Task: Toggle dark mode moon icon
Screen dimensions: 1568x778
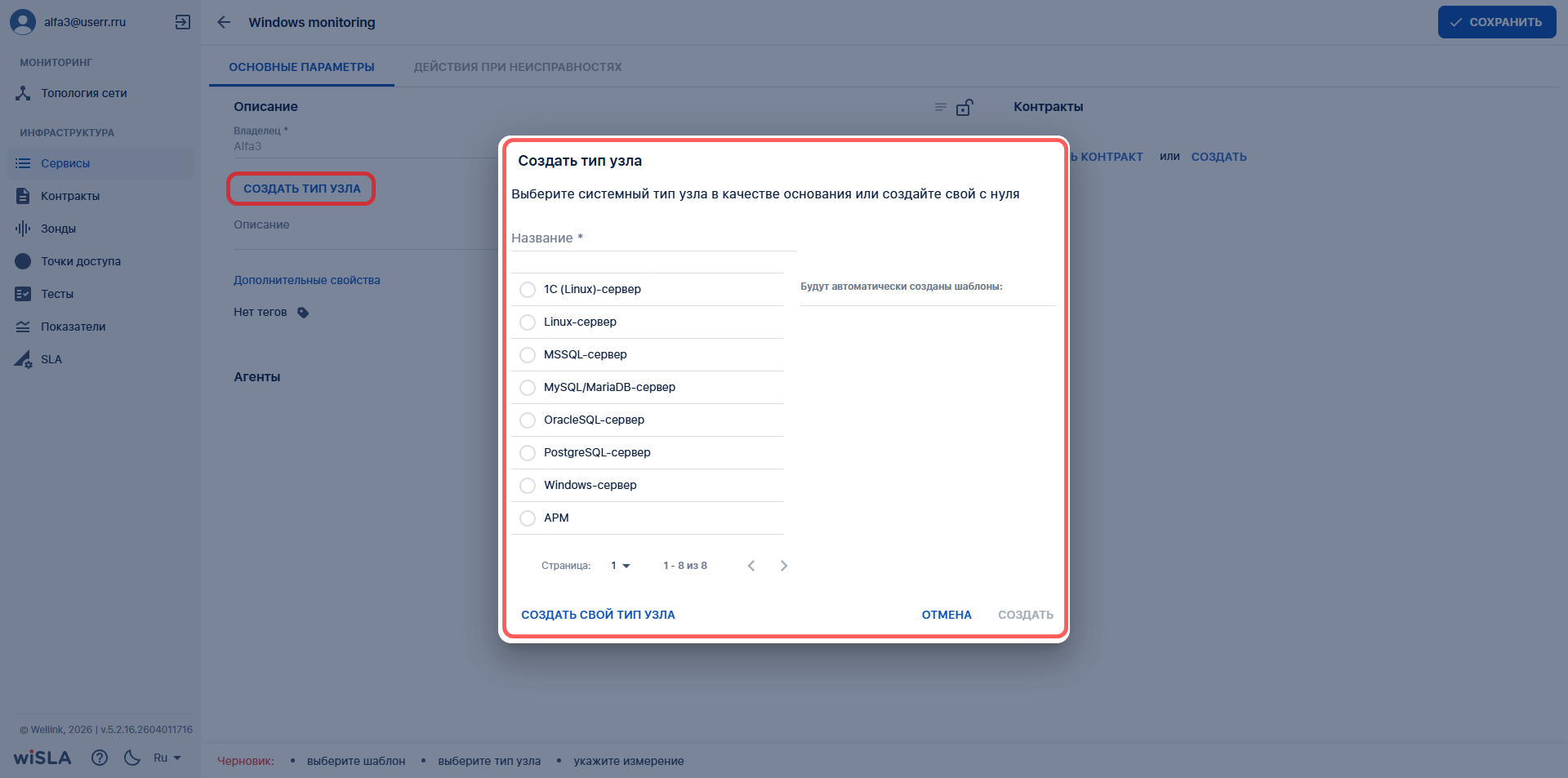Action: pos(132,758)
